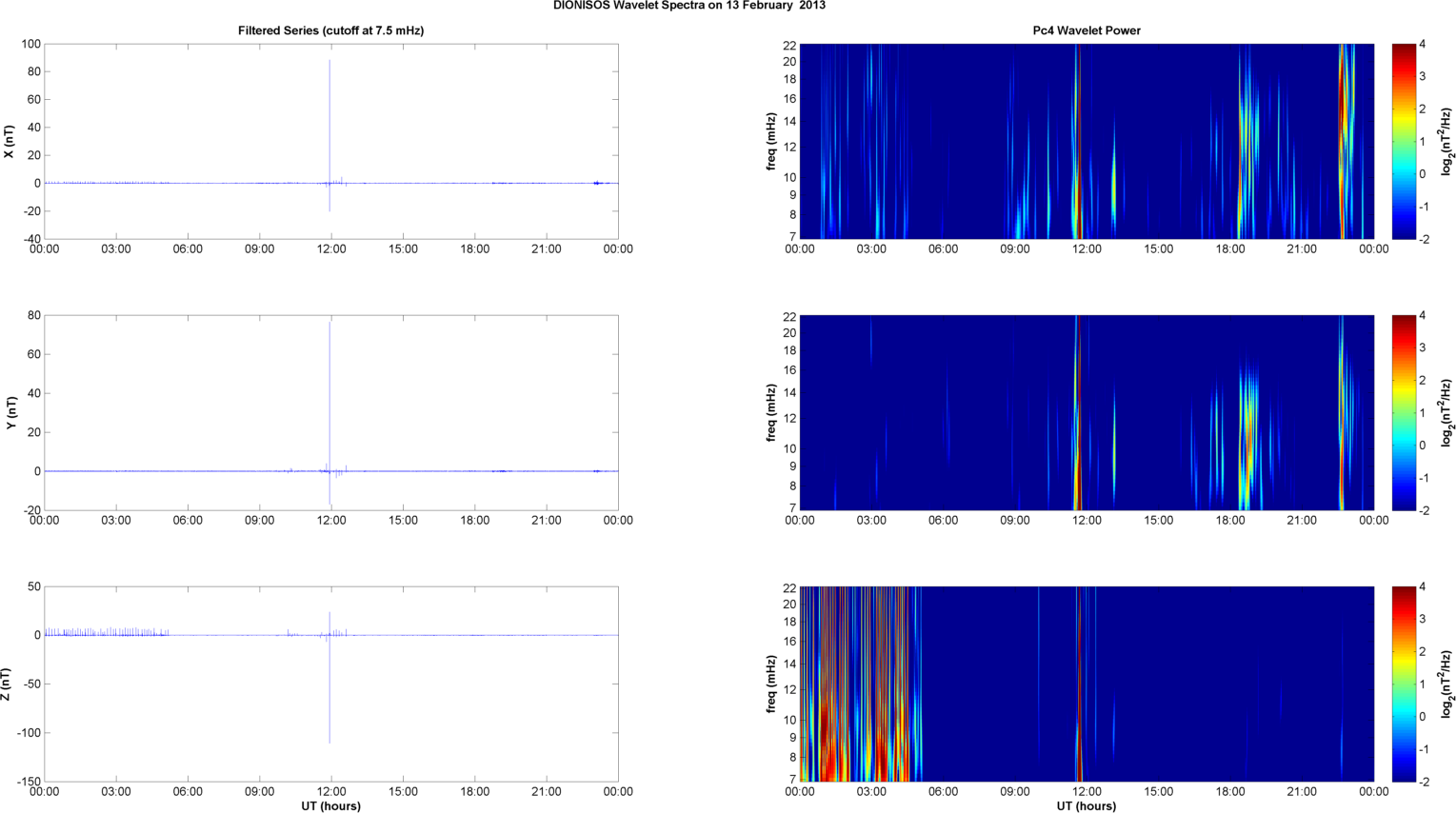Click log2(nT²/Hz) label beside top color bar
This screenshot has height=813, width=1456.
pyautogui.click(x=1446, y=142)
